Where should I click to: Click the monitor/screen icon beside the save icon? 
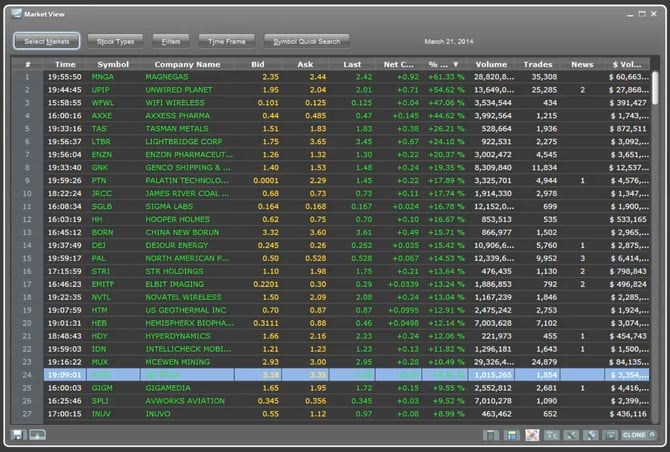tap(38, 435)
